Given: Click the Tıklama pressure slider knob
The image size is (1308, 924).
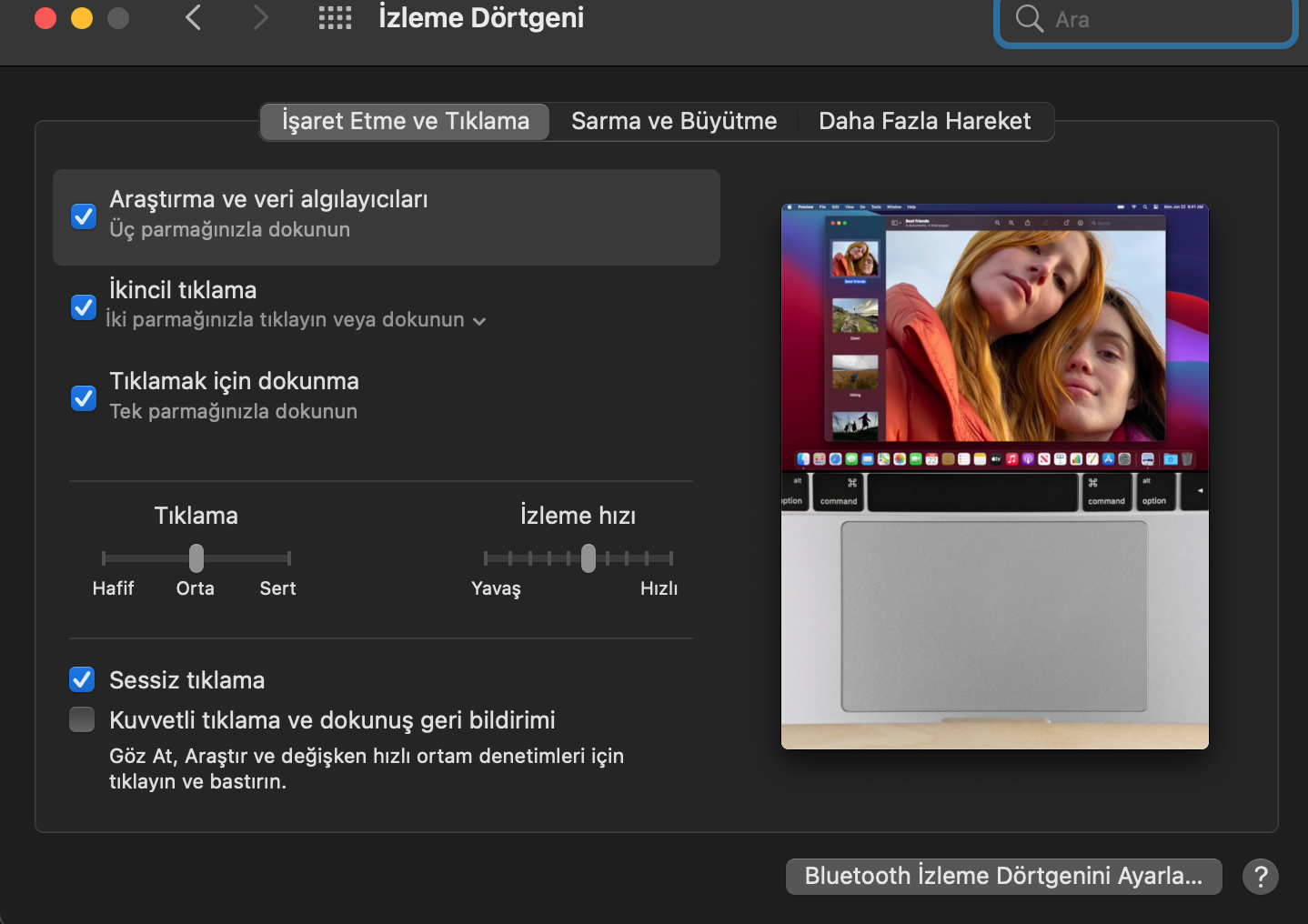Looking at the screenshot, I should (196, 557).
